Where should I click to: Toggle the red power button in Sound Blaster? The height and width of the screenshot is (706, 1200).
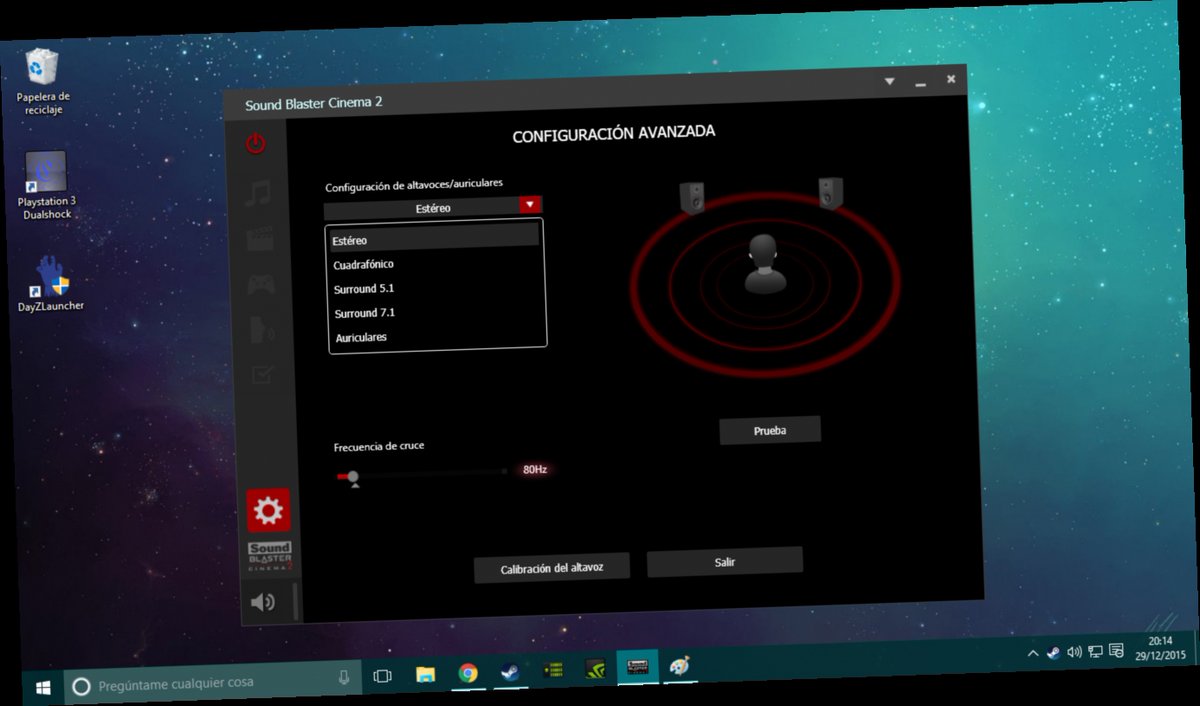point(256,143)
